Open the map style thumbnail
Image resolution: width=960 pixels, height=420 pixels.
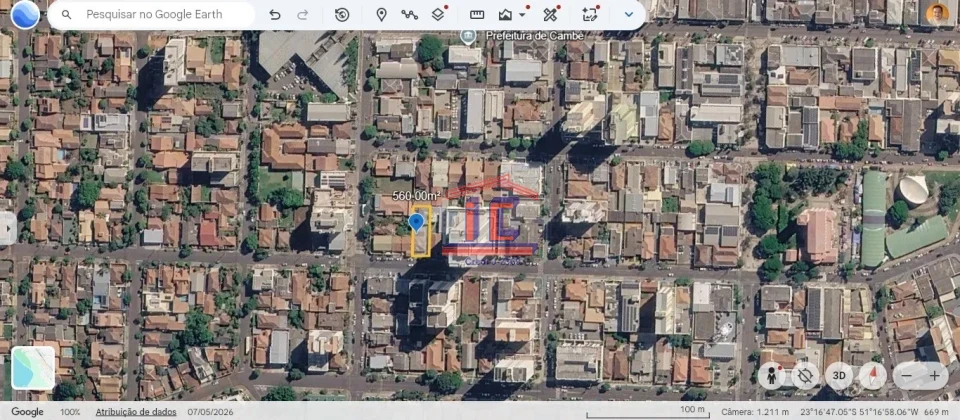click(x=34, y=367)
